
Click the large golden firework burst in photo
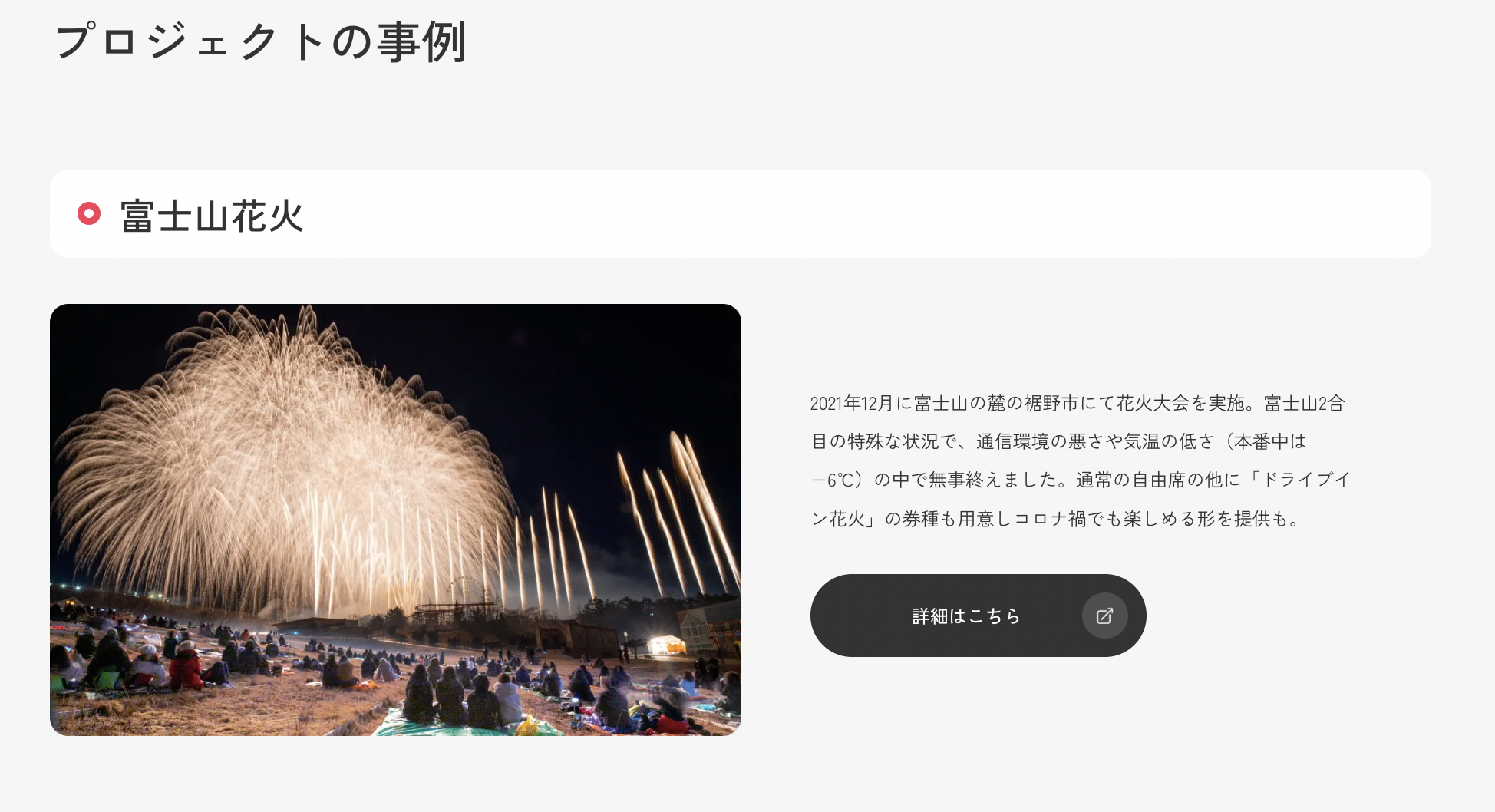pyautogui.click(x=284, y=453)
